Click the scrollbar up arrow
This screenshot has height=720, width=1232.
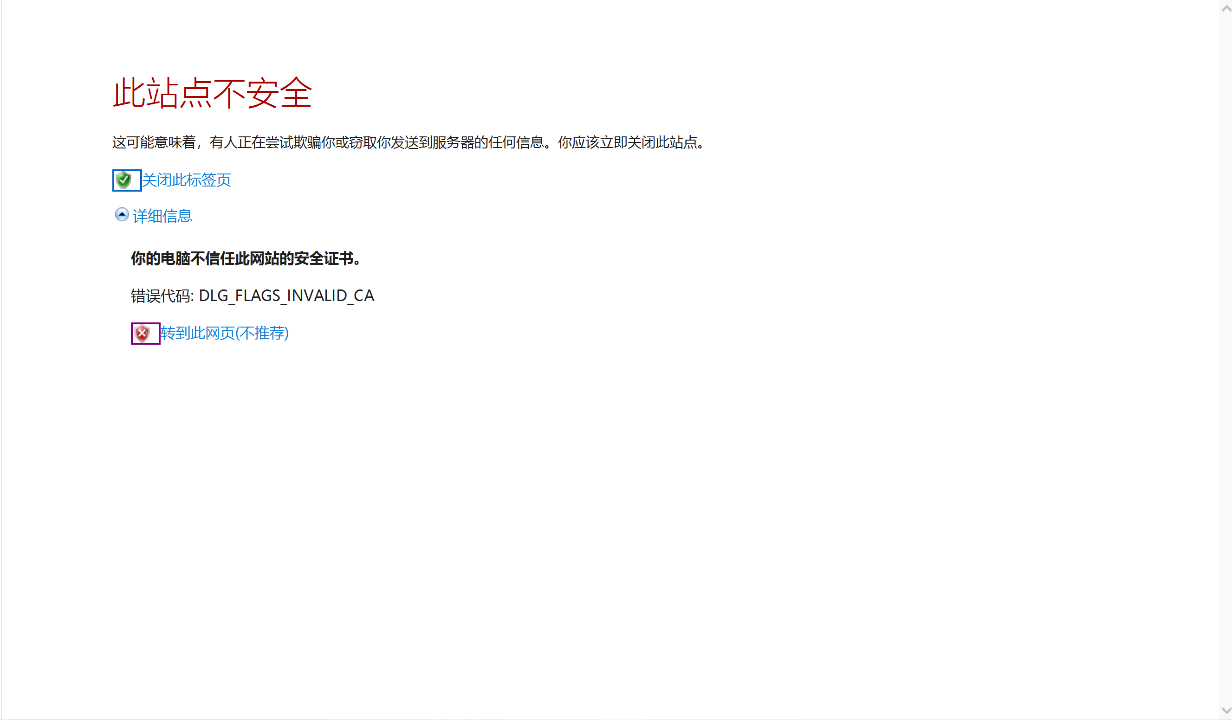pos(1226,8)
